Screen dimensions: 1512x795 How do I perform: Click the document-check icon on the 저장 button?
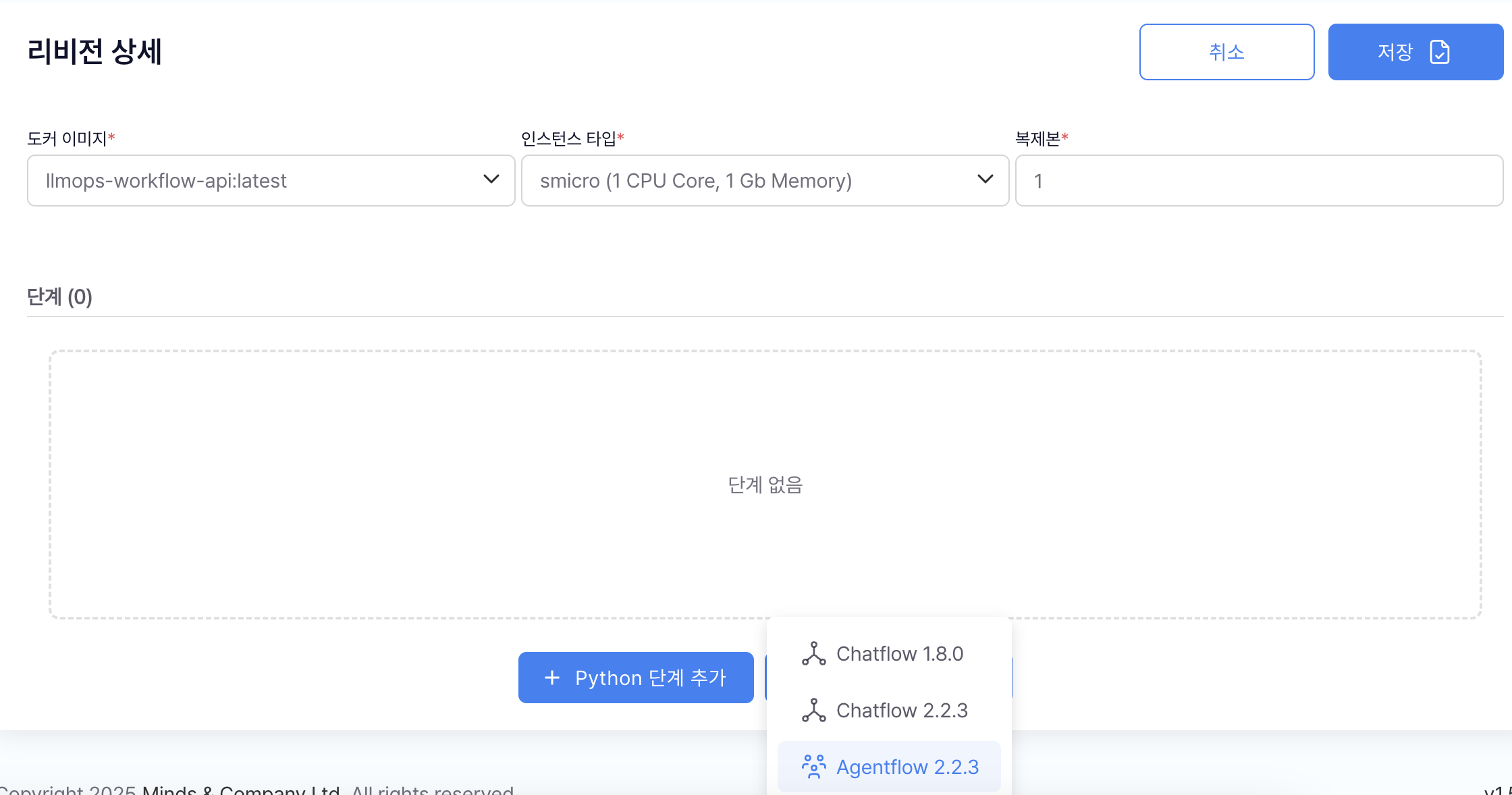[x=1439, y=52]
